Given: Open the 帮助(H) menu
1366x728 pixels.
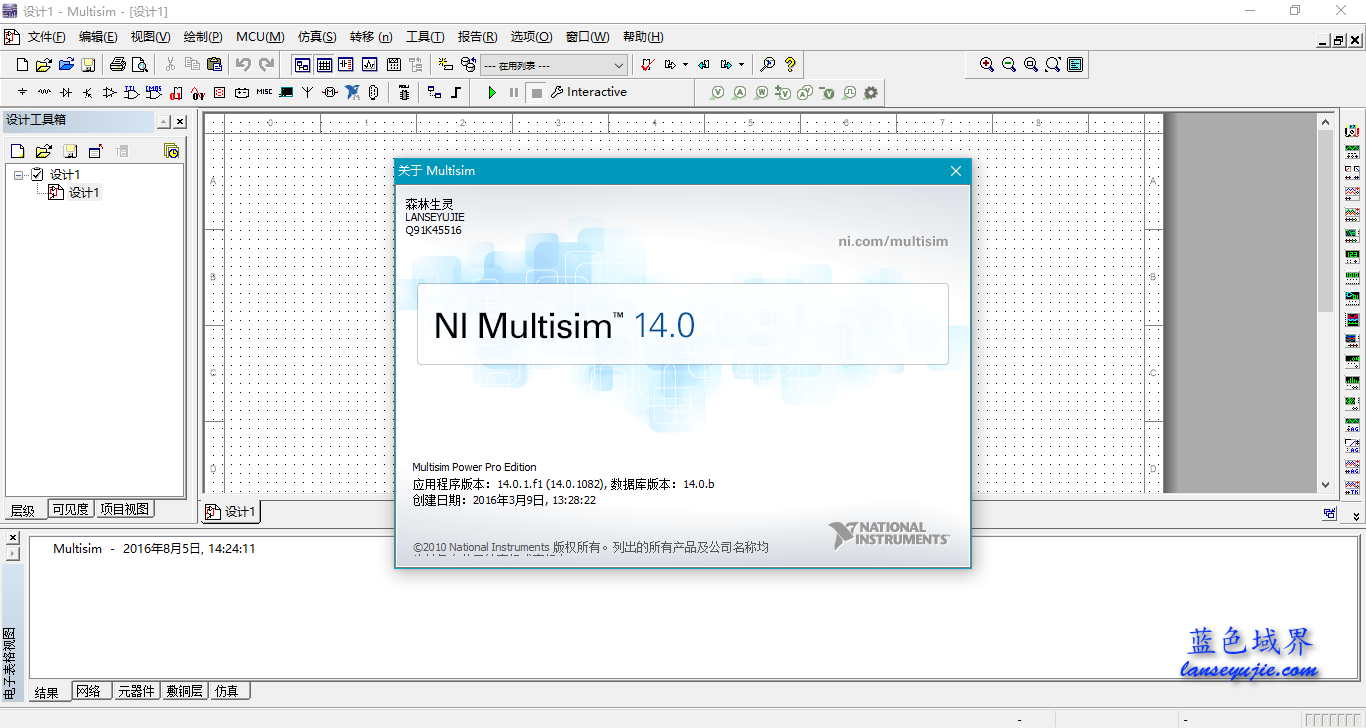Looking at the screenshot, I should pos(643,37).
